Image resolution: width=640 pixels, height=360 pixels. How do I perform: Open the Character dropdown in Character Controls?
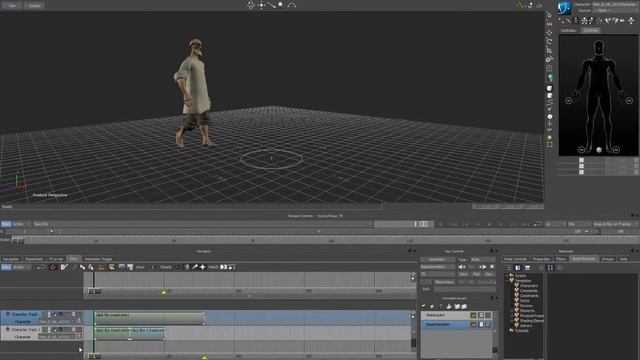tap(616, 4)
